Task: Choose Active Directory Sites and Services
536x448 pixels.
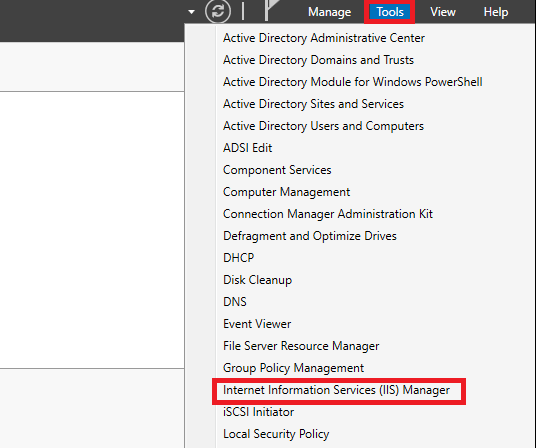Action: [x=313, y=104]
